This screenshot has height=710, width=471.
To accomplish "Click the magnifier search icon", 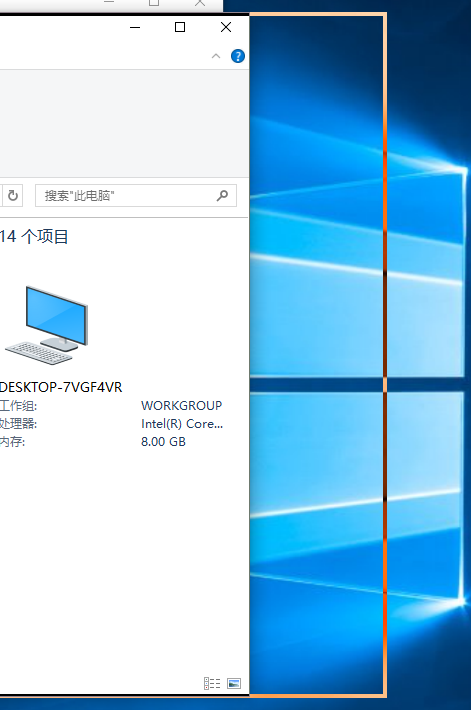I will click(x=222, y=196).
